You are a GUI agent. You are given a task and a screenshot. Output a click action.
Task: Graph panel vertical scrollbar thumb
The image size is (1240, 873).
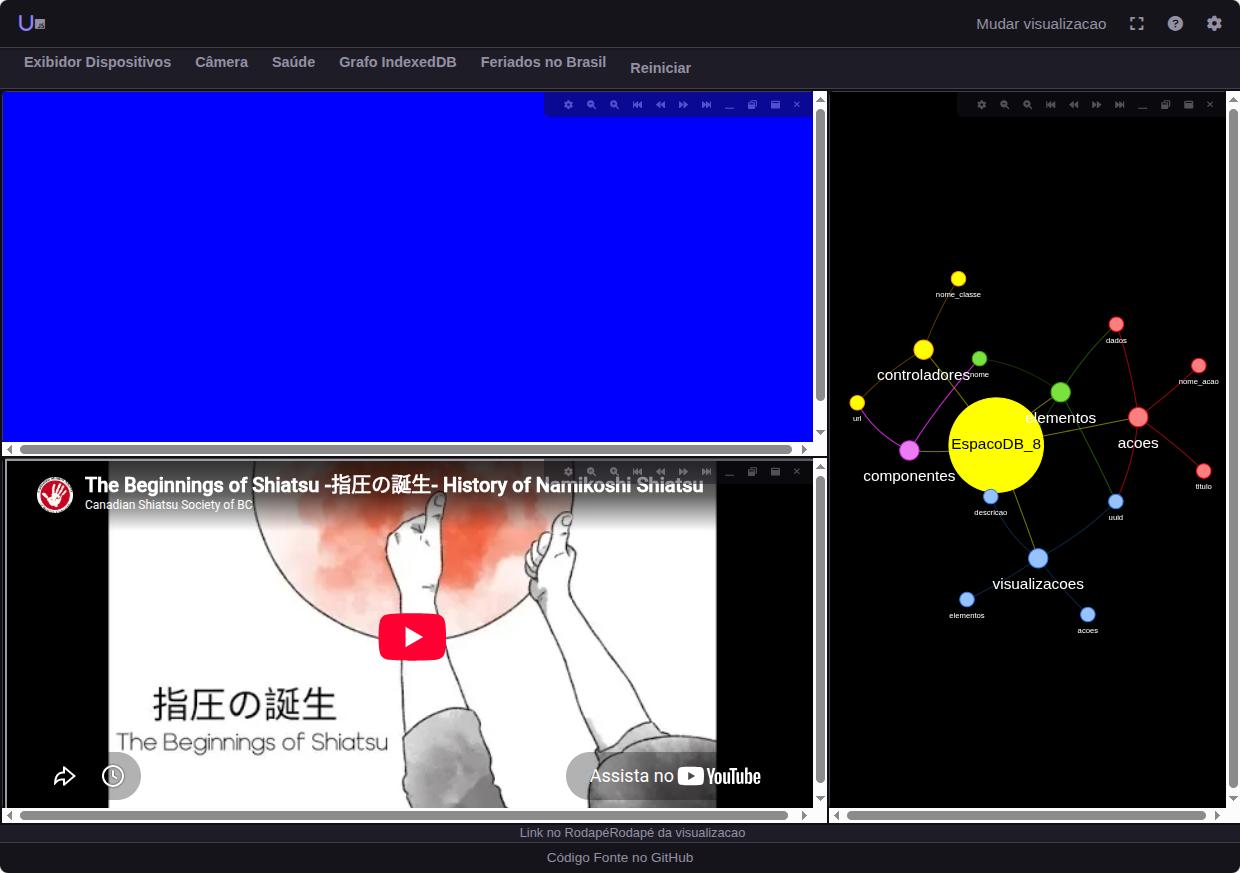(x=1233, y=448)
